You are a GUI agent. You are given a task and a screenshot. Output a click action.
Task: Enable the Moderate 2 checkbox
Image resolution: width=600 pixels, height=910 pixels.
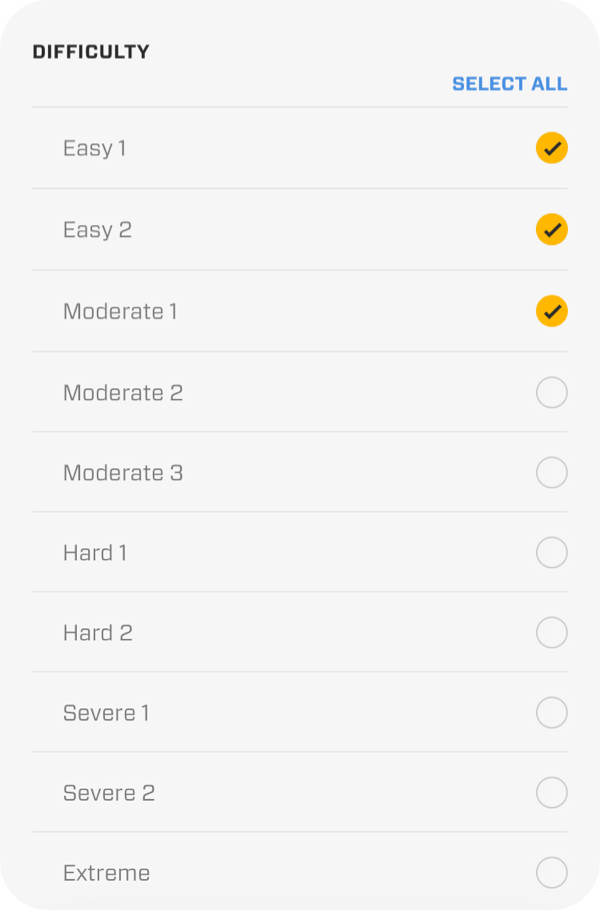(551, 393)
